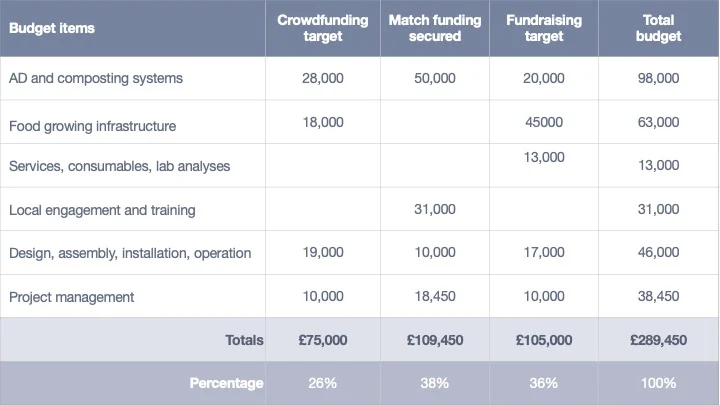Screen dimensions: 720x405
Task: Select Design, assembly, installation, operation label
Action: (x=130, y=253)
